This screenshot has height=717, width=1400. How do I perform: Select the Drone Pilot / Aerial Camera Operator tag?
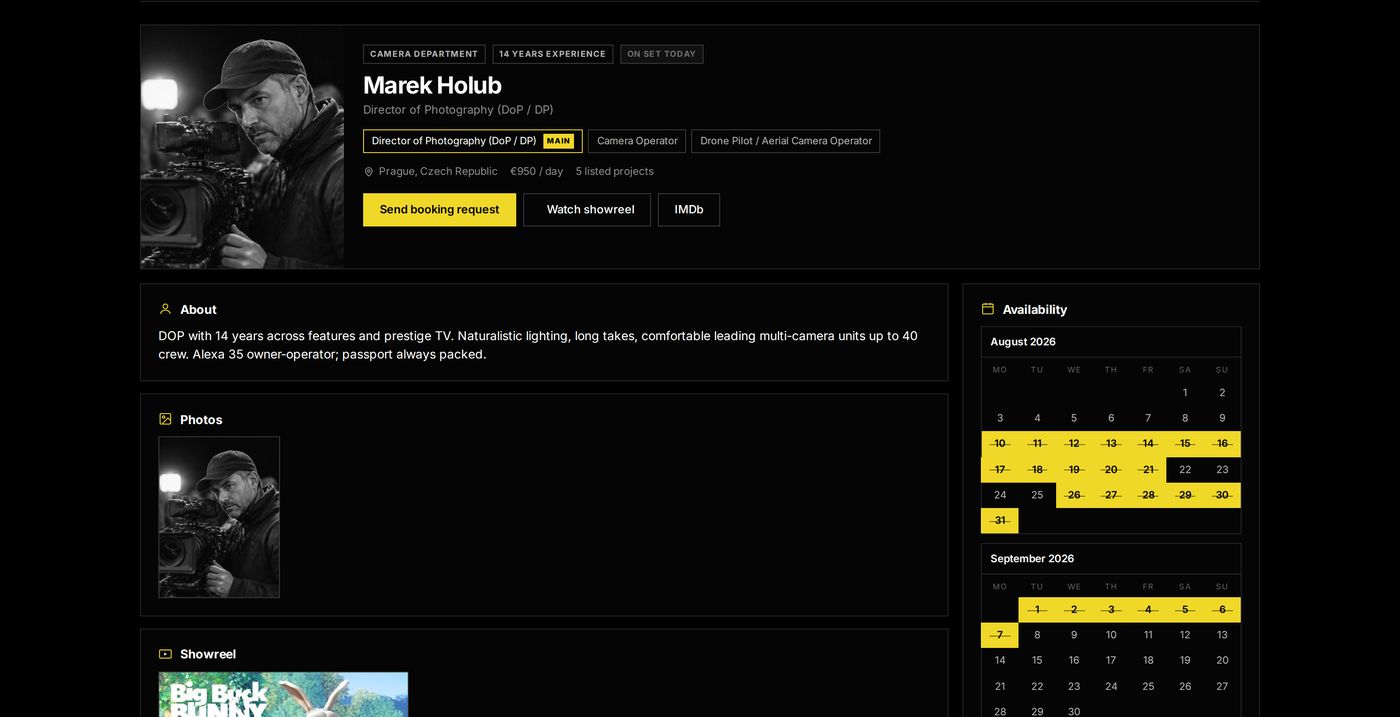click(x=786, y=141)
